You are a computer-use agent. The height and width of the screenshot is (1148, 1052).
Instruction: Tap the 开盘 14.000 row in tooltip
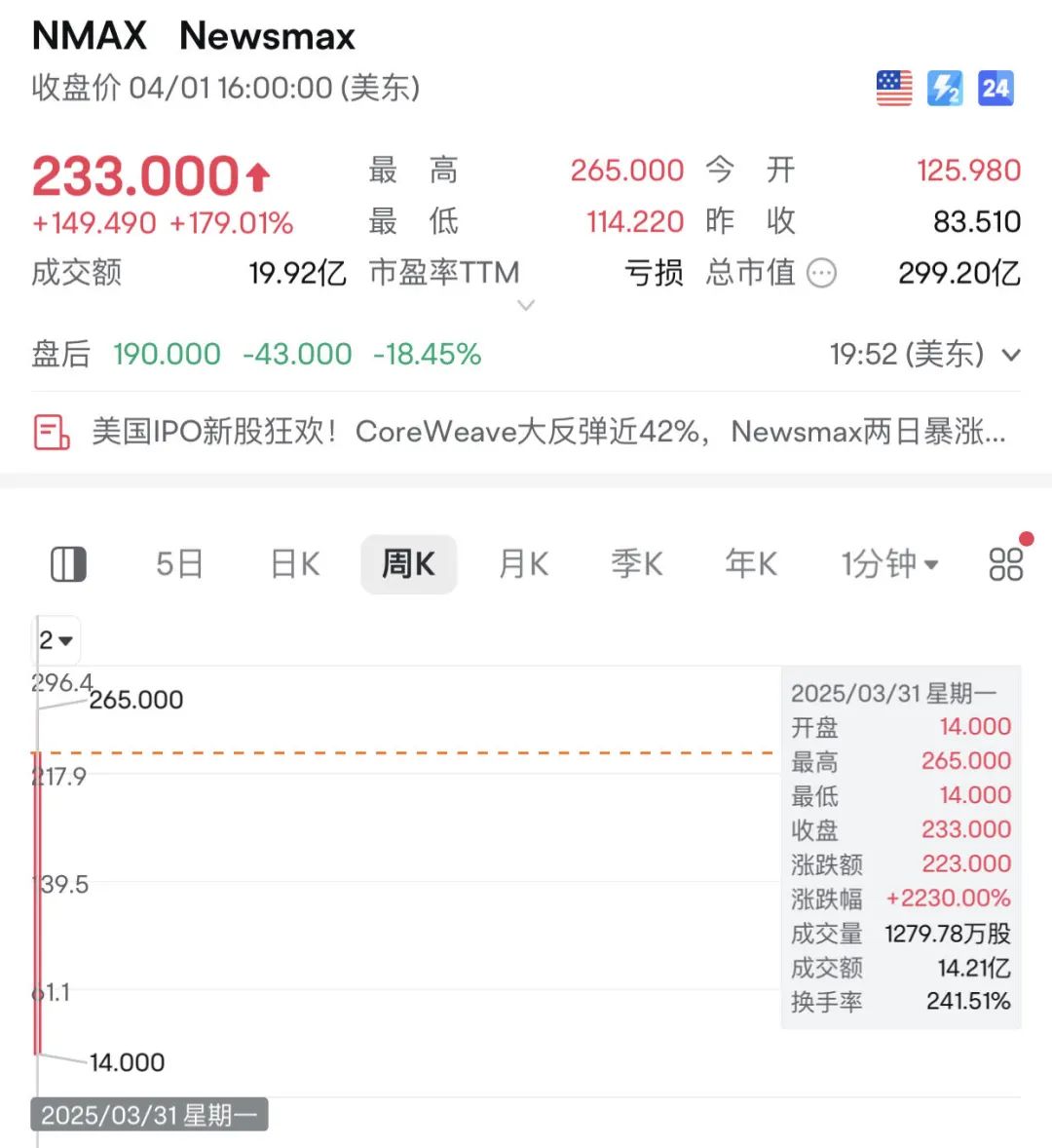[x=901, y=727]
